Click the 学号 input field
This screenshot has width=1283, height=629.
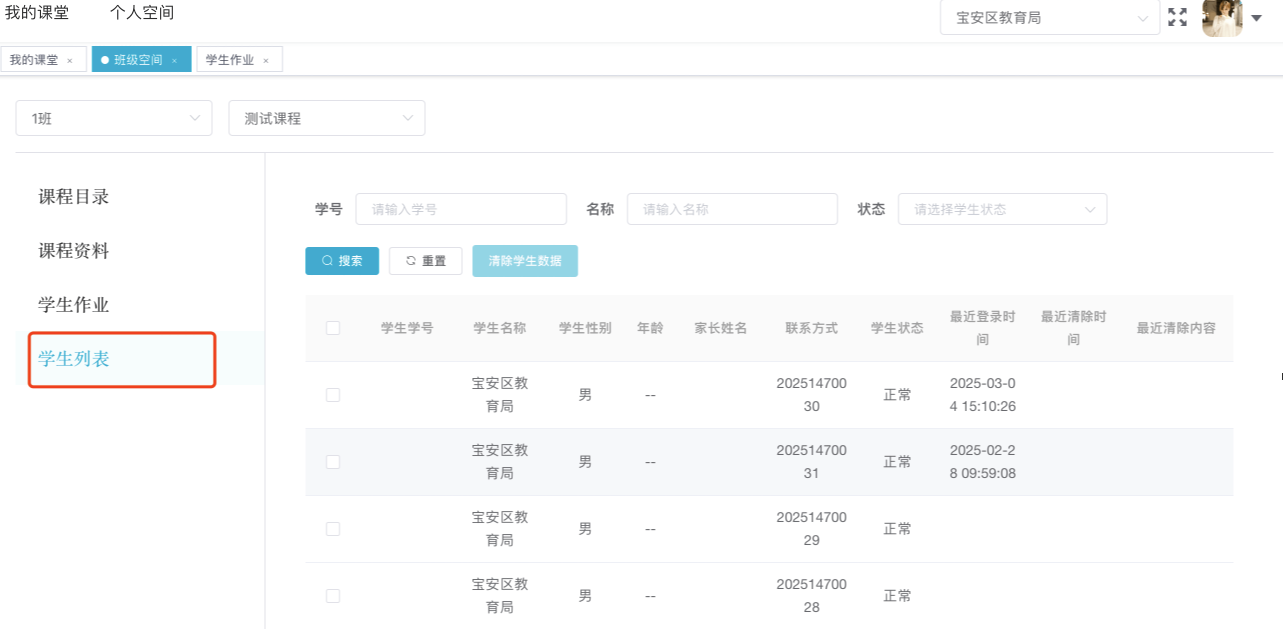461,209
